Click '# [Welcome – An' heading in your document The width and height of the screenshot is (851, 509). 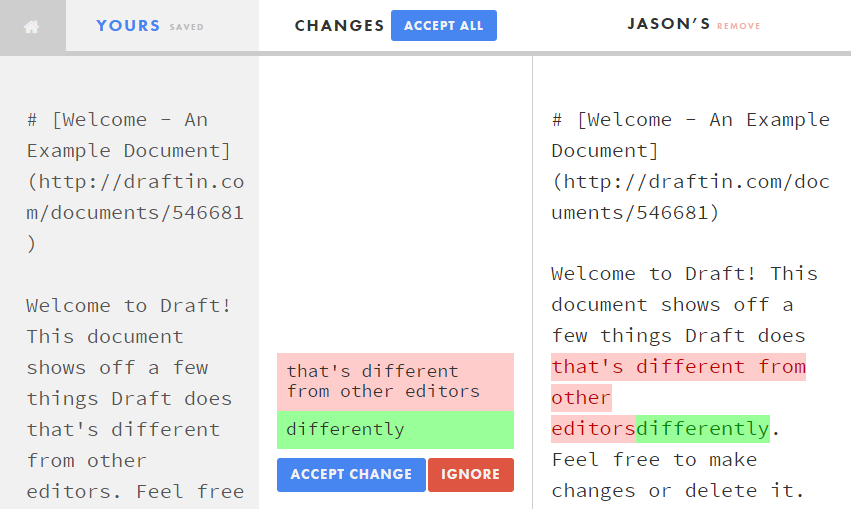tap(117, 119)
